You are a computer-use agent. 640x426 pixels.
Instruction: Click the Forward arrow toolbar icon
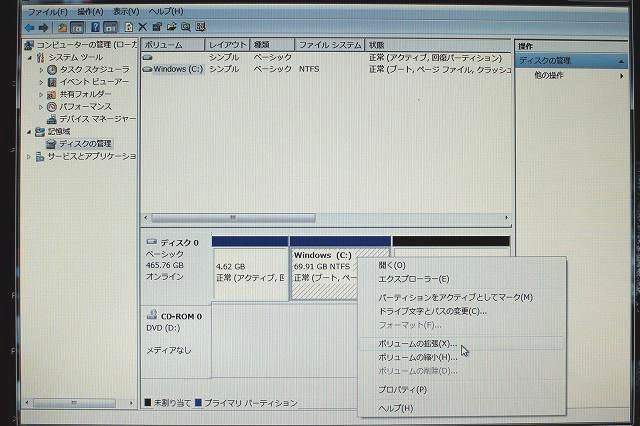point(44,27)
